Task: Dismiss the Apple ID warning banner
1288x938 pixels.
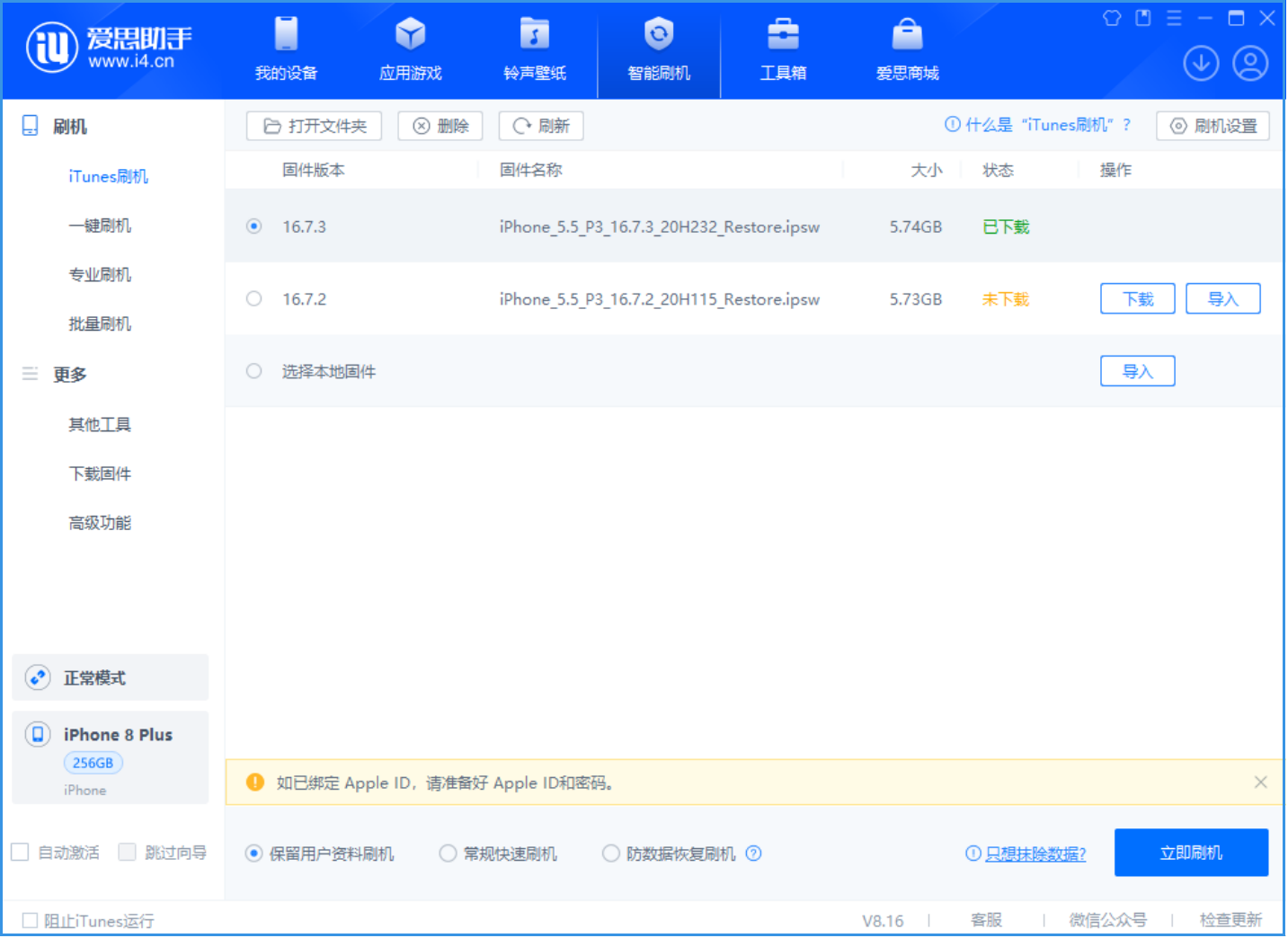Action: 1260,782
